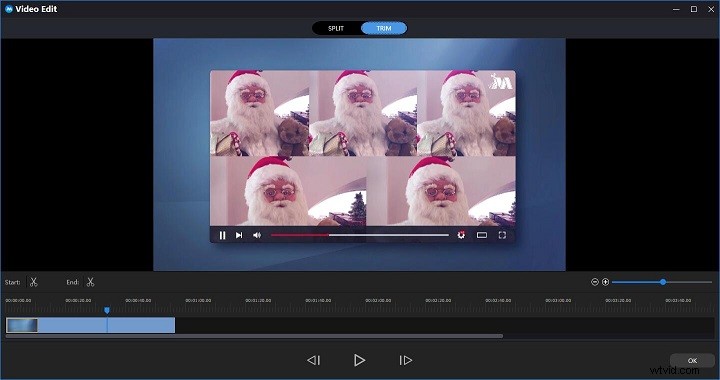
Task: Click the 00:01:40.00 ruler label
Action: [x=318, y=301]
